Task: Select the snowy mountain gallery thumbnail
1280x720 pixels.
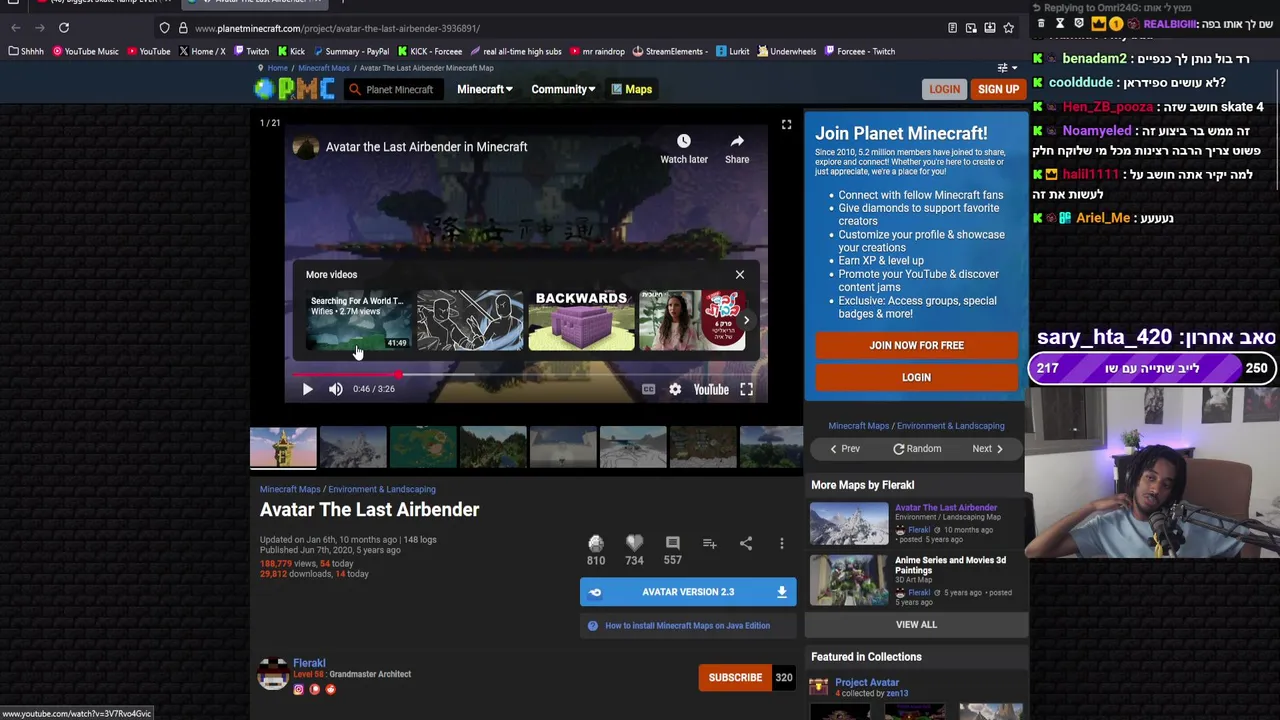Action: pos(352,447)
